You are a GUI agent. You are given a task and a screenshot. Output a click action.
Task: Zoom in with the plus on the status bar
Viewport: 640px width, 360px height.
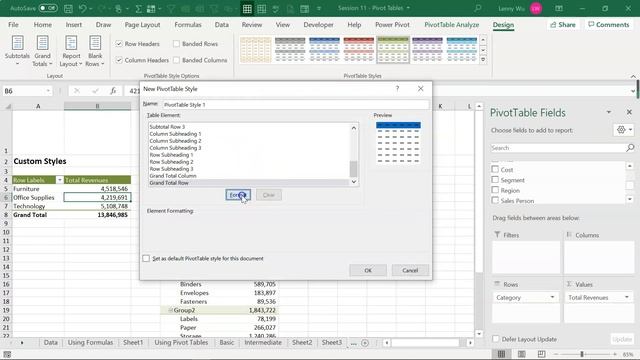pyautogui.click(x=614, y=354)
